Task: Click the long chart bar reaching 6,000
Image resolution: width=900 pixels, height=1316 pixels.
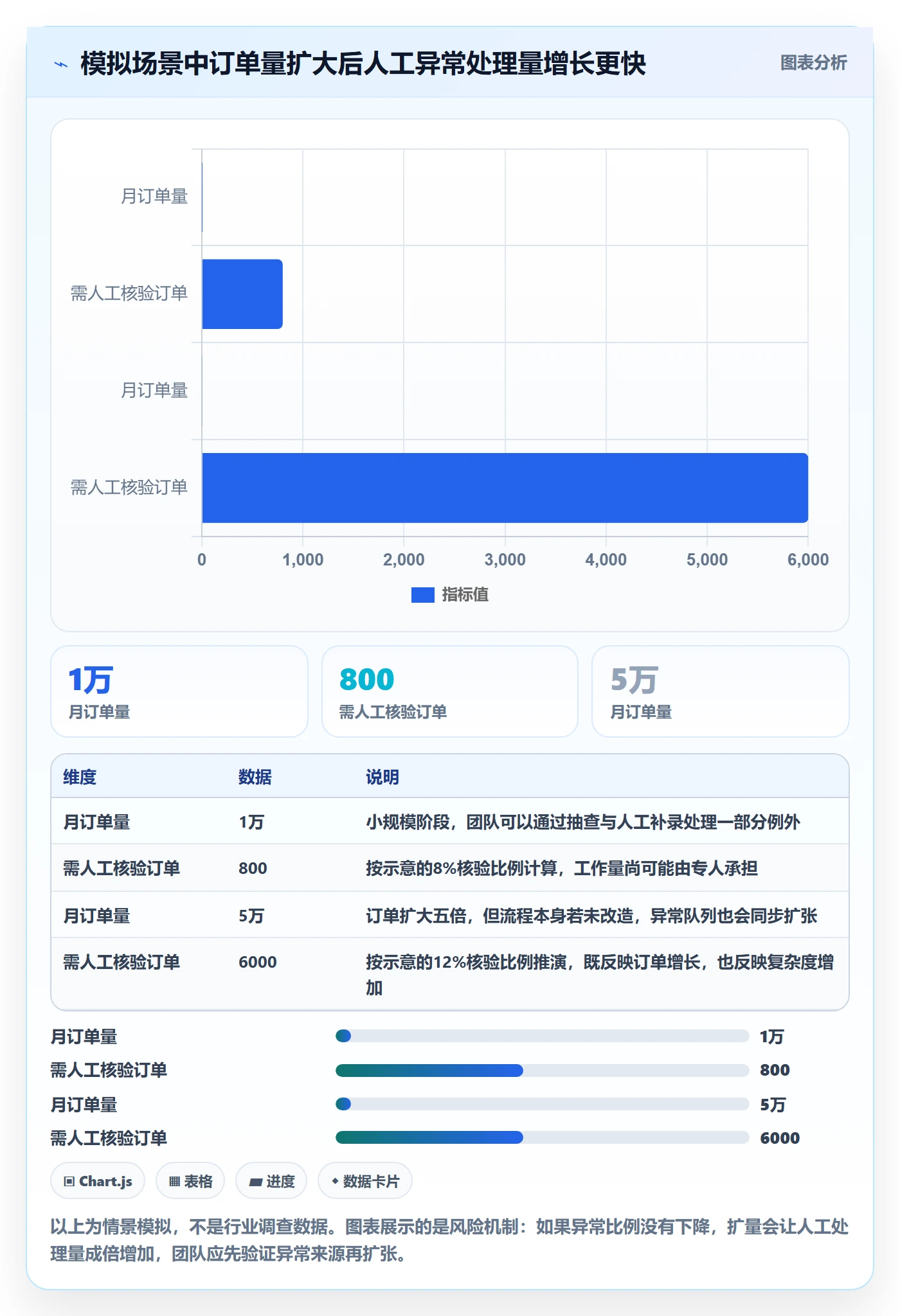Action: 505,488
